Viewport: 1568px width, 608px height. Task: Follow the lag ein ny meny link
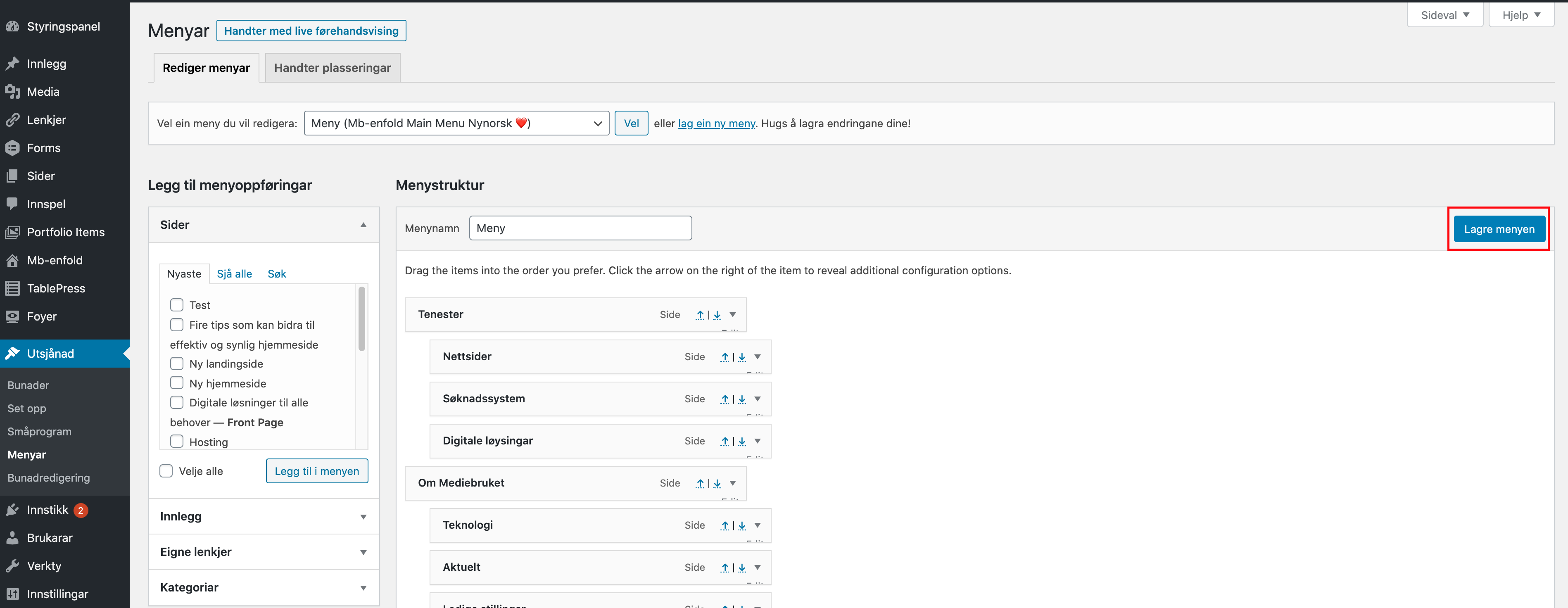(x=716, y=123)
